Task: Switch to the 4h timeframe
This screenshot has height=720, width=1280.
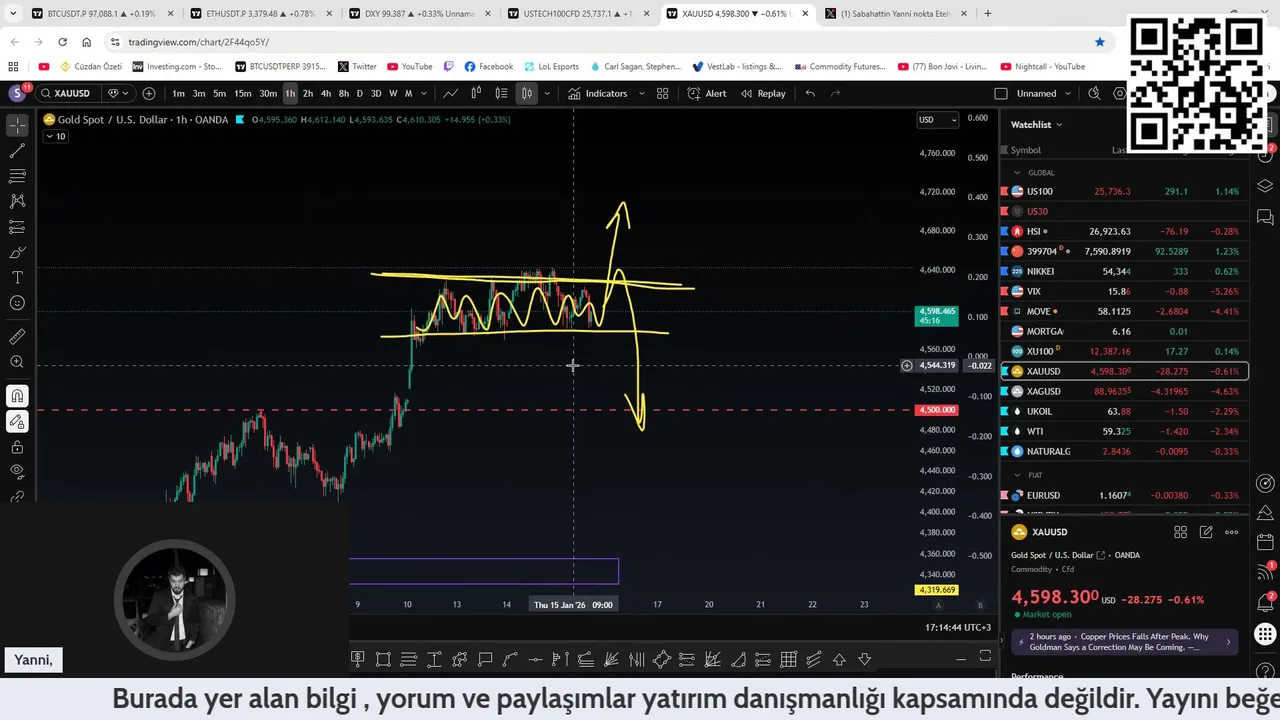Action: coord(326,93)
